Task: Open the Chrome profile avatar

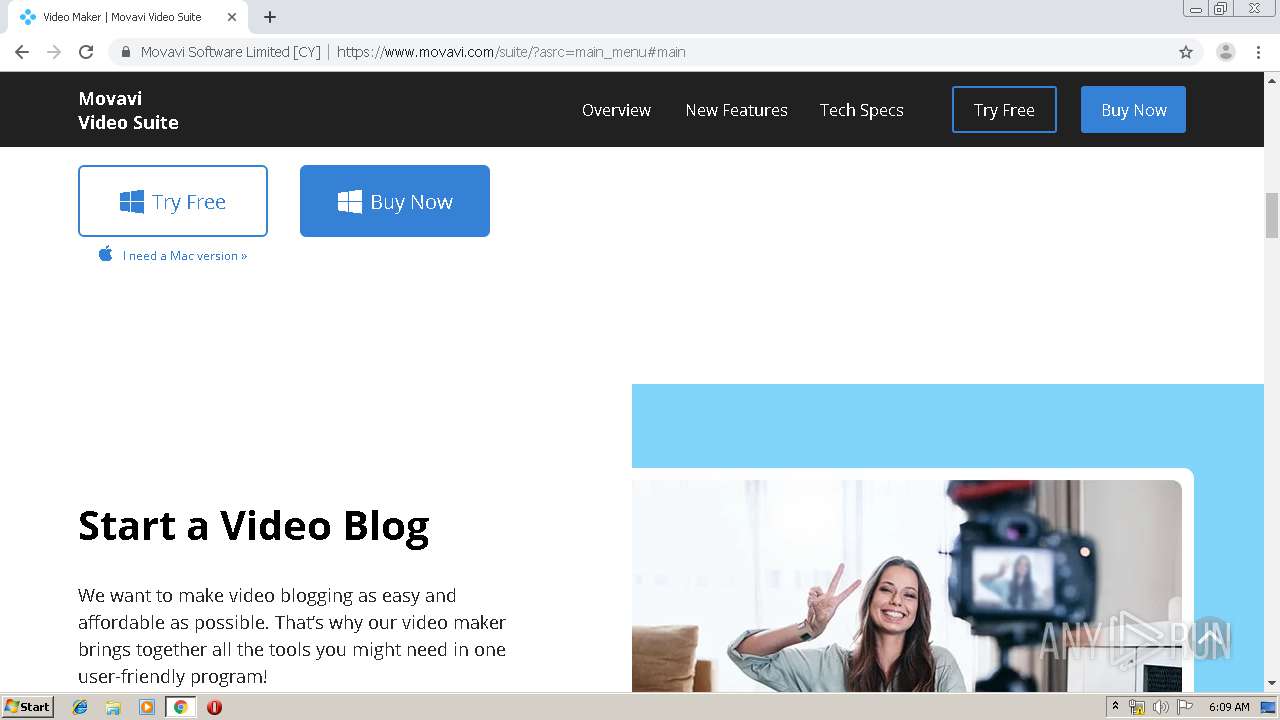Action: pos(1226,52)
